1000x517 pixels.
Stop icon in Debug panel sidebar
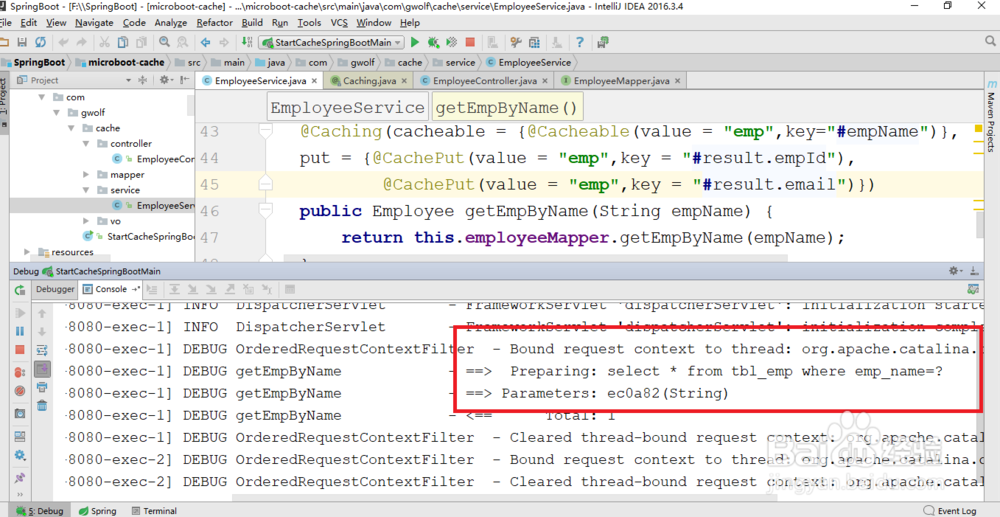pyautogui.click(x=20, y=350)
